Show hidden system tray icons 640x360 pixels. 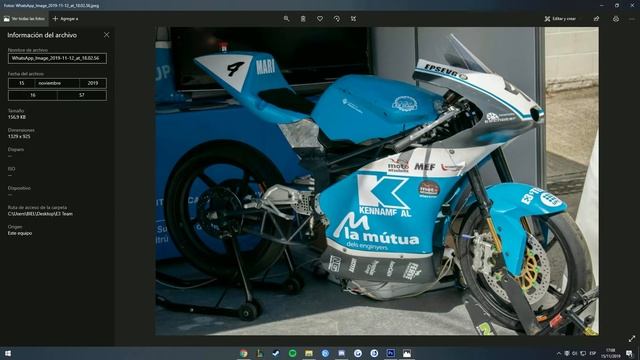click(x=559, y=353)
